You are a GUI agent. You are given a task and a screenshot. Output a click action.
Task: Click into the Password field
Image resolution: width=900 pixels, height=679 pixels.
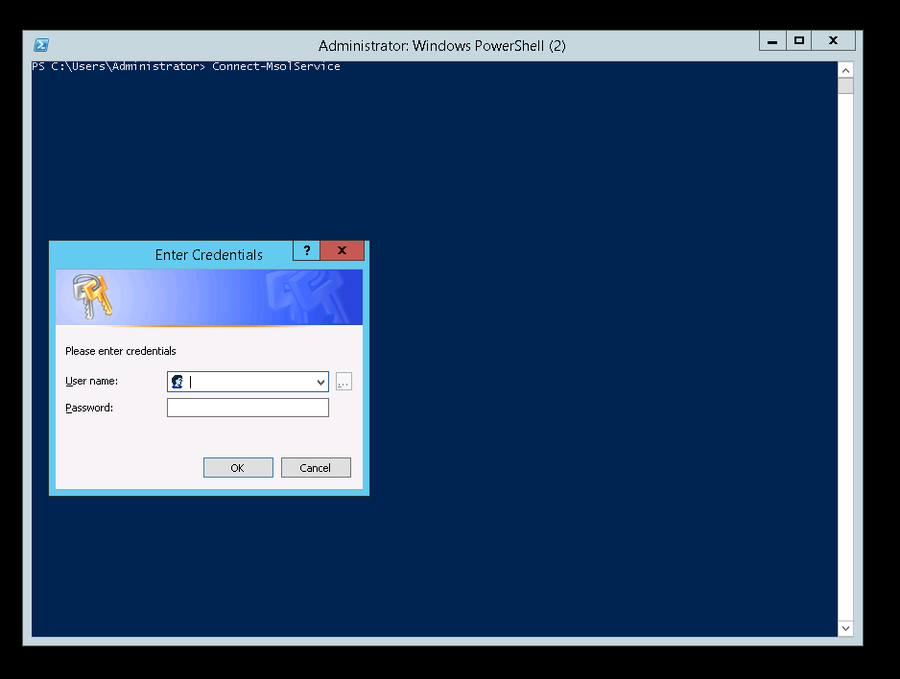click(247, 408)
